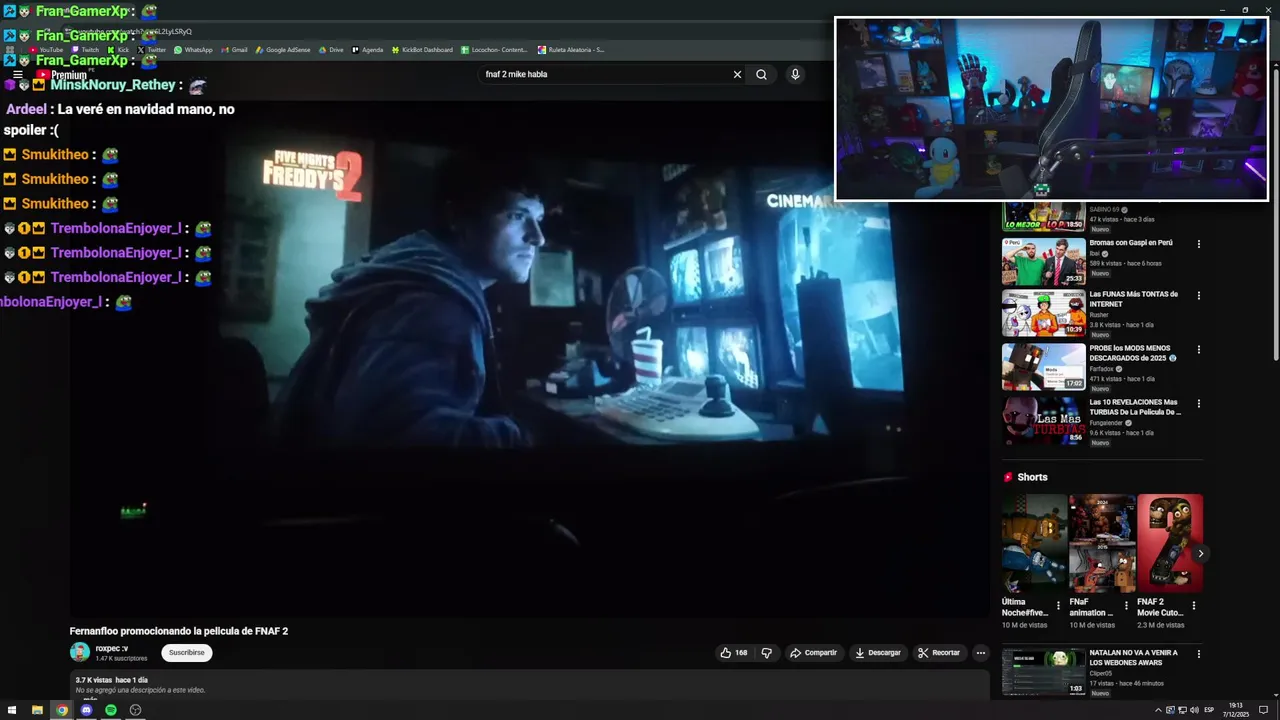Click the Descargar download button
1280x720 pixels.
(877, 653)
